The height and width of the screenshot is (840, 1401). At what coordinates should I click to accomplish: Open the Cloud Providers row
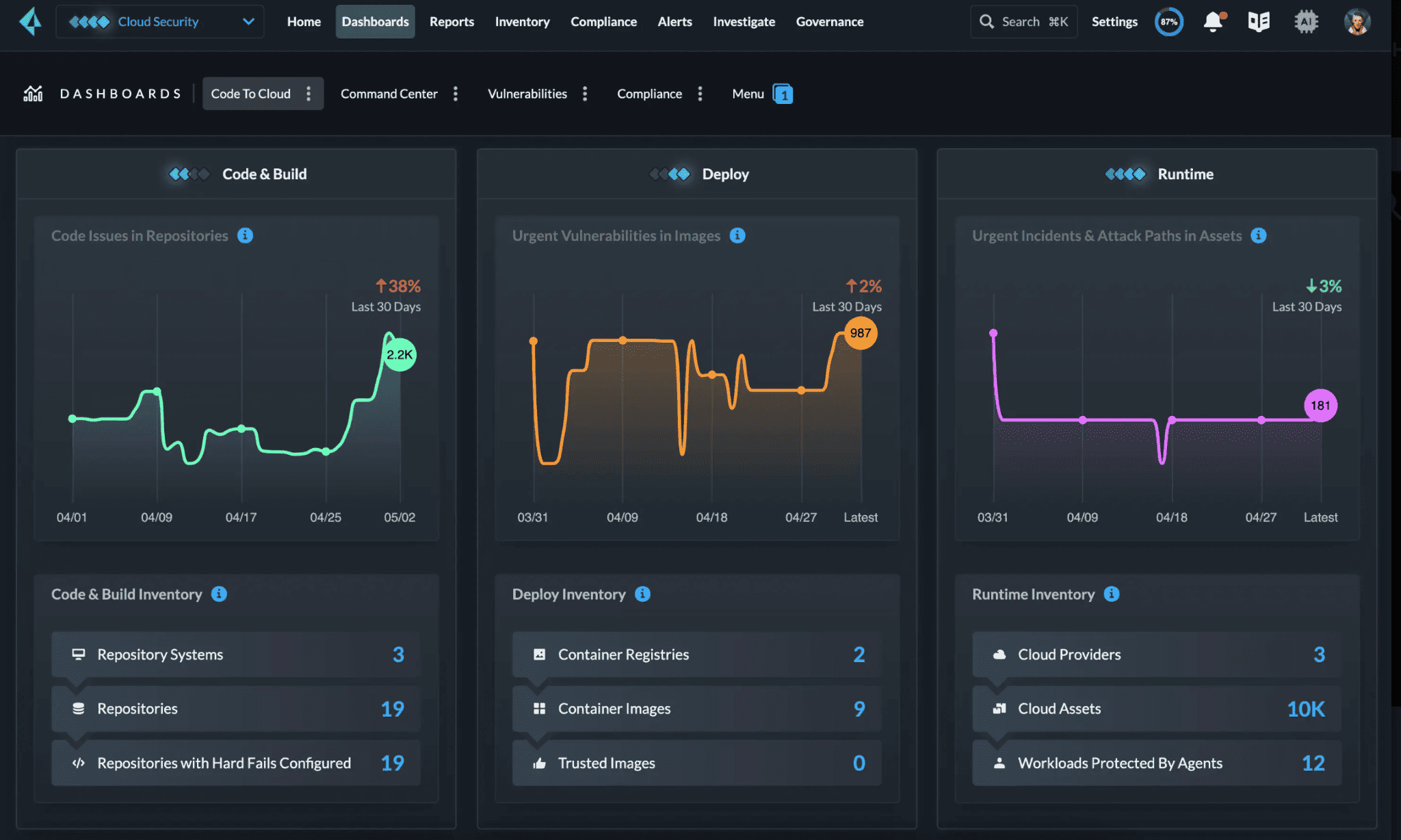click(1157, 655)
